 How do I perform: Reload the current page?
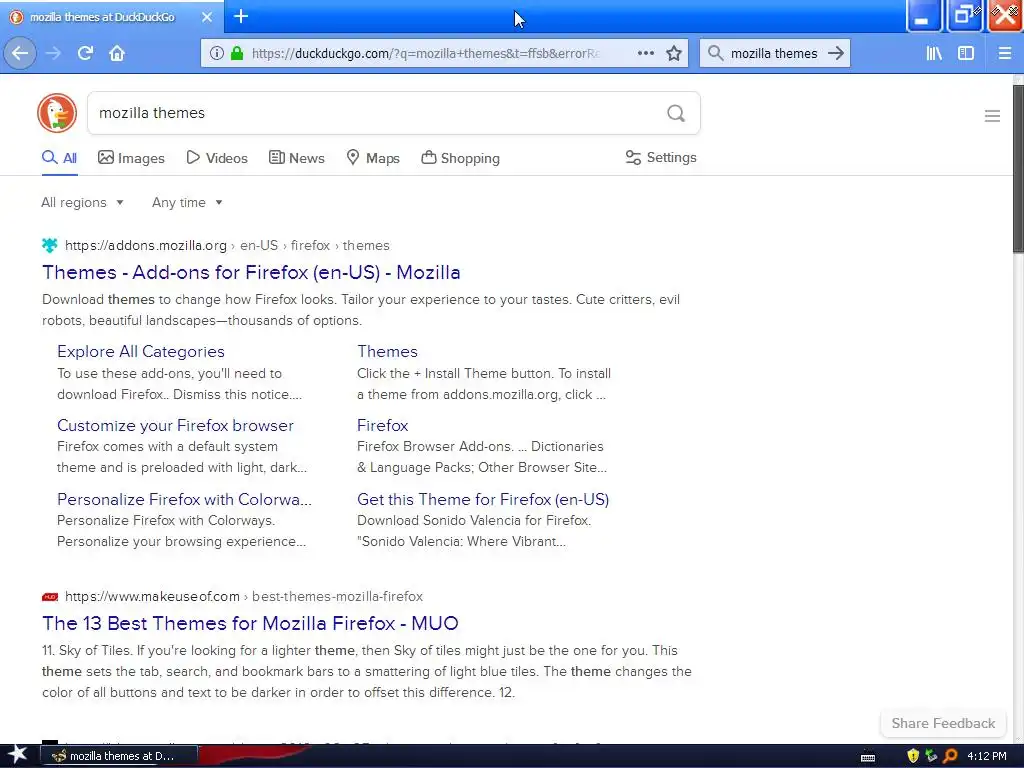click(x=85, y=53)
